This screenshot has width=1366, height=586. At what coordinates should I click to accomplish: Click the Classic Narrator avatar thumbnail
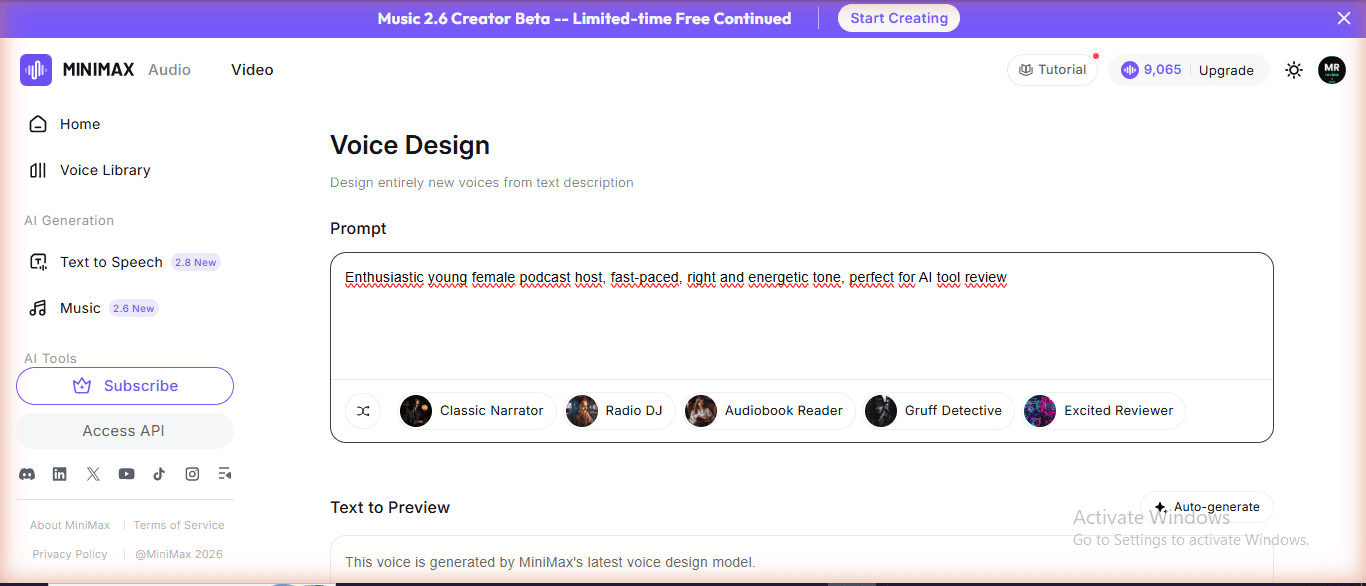(x=416, y=411)
